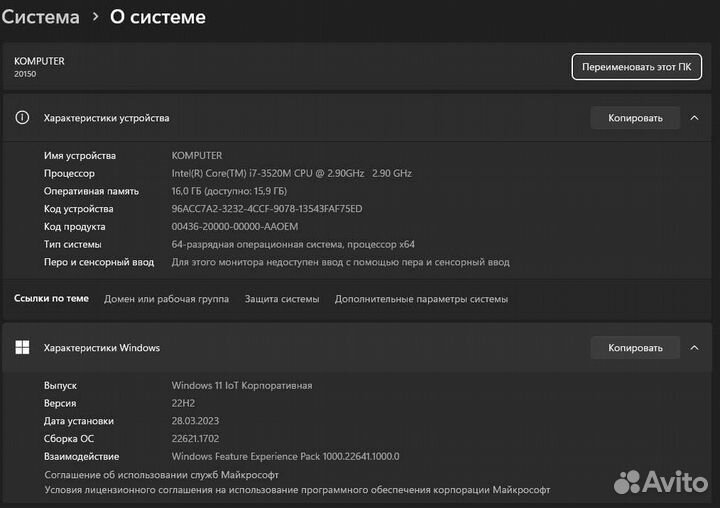Screen dimensions: 720x508
Task: Click the Windows 11 IoT Корпоративная value
Action: (x=242, y=386)
